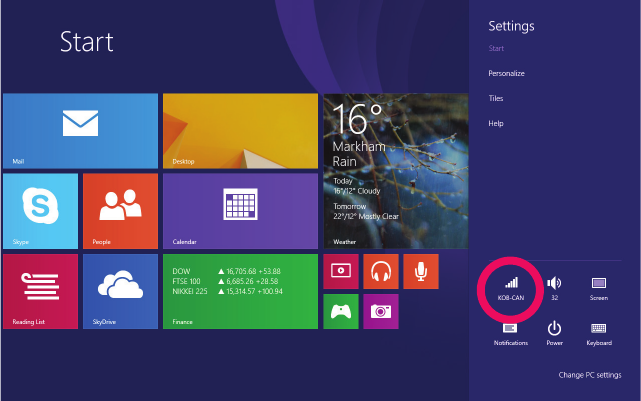Launch the Skype tile
The image size is (641, 401).
coord(40,211)
